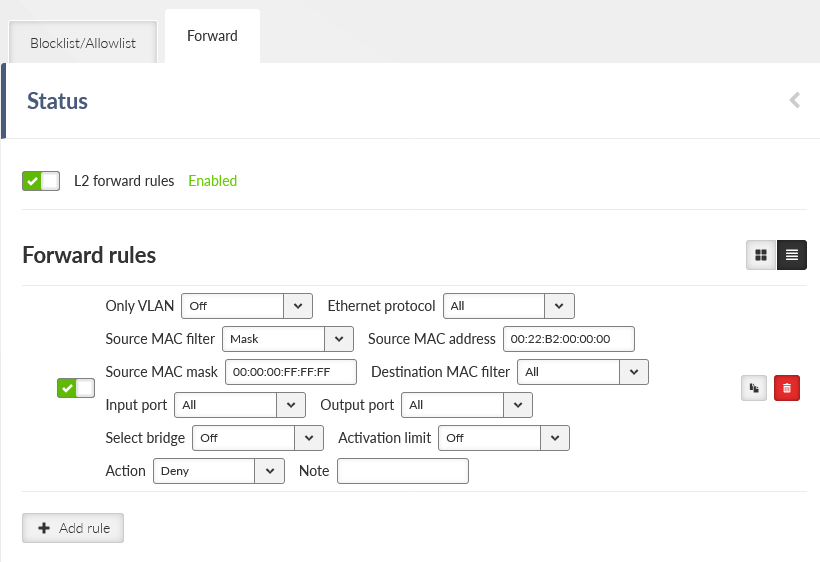The image size is (820, 562).
Task: Switch to list view icon
Action: (792, 255)
